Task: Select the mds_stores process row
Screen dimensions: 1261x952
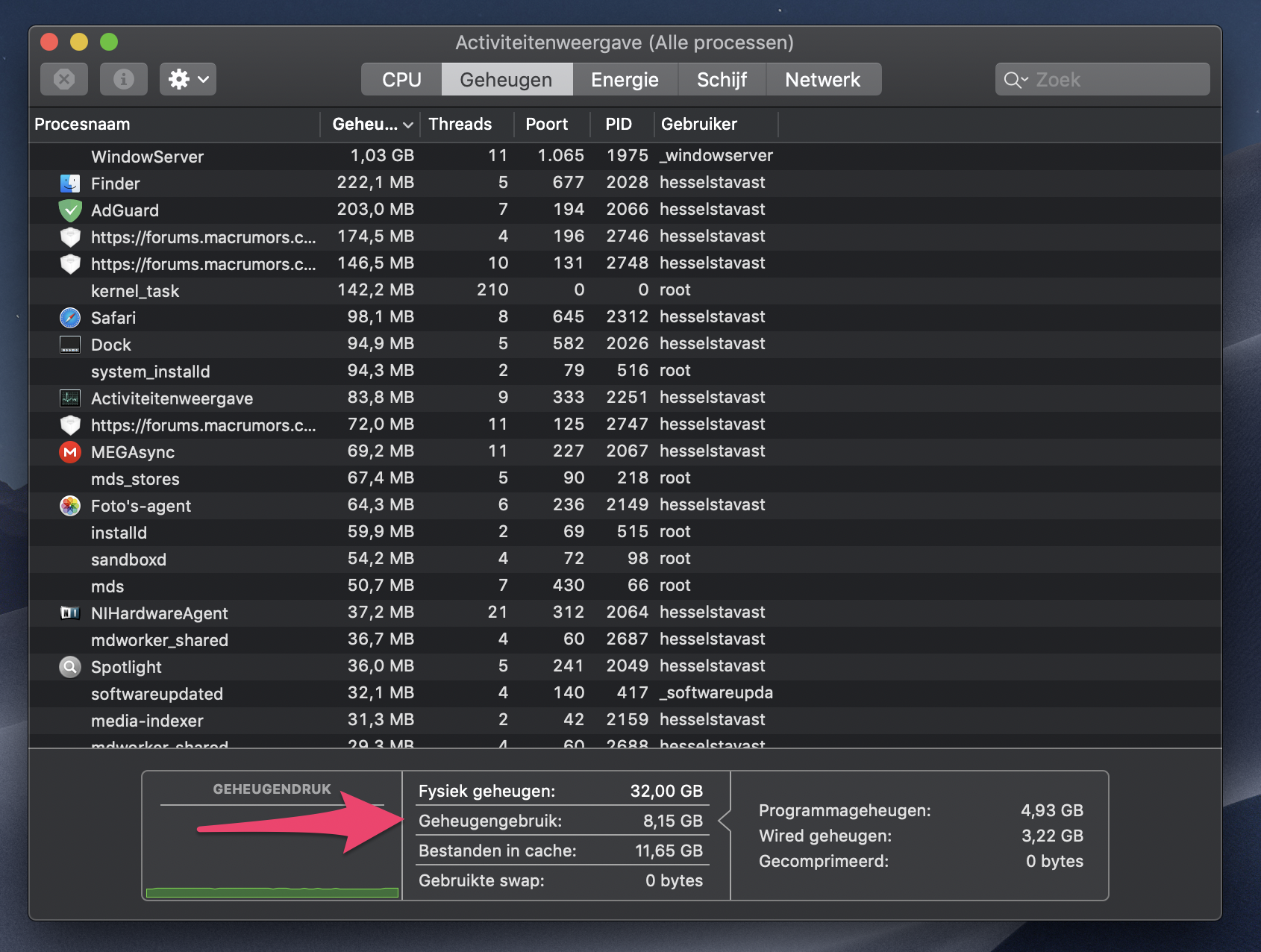Action: [x=625, y=478]
